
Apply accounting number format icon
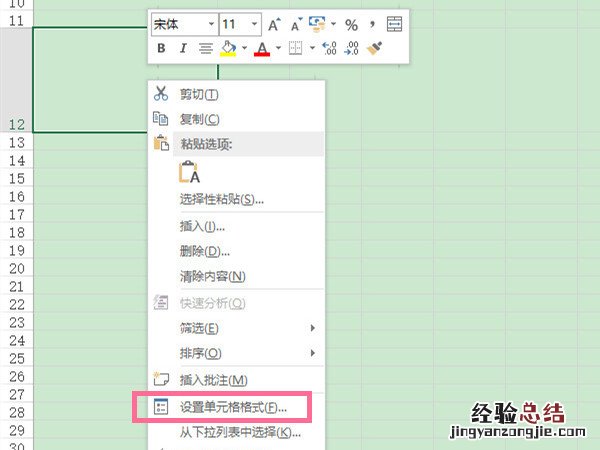click(x=317, y=24)
